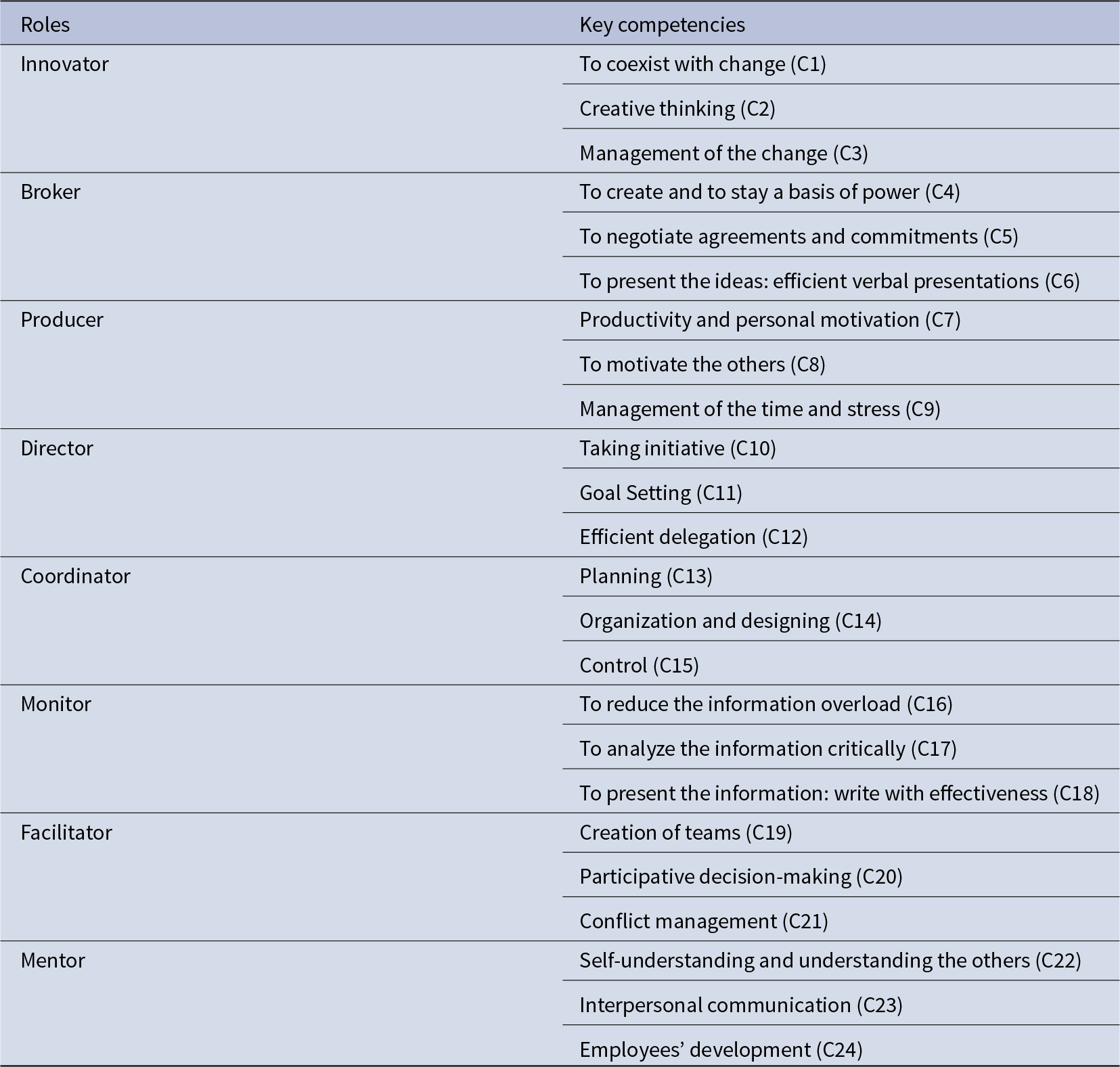
Task: Select the Broker role cell
Action: 50,191
